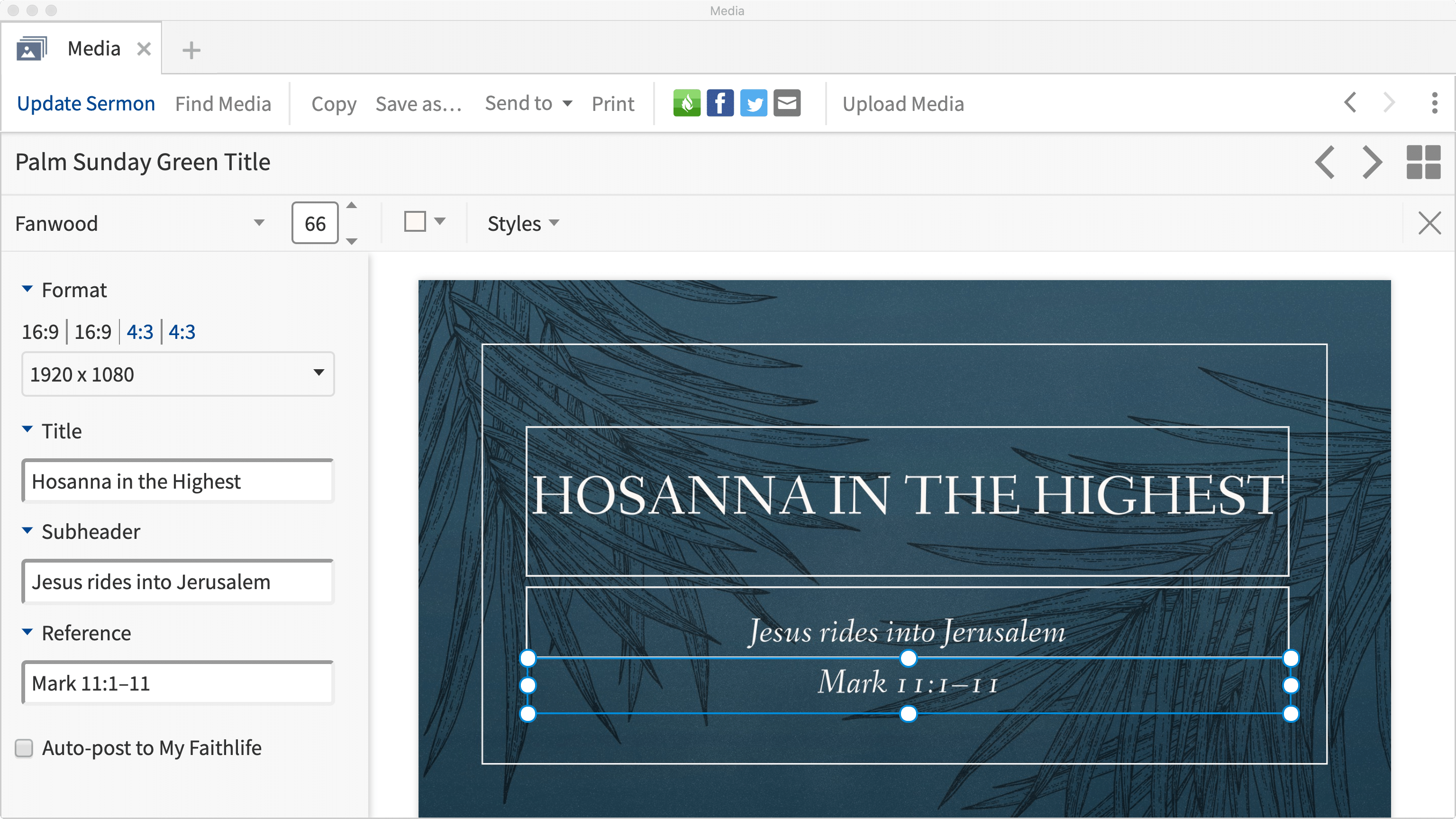Click the Title input field

pyautogui.click(x=178, y=481)
